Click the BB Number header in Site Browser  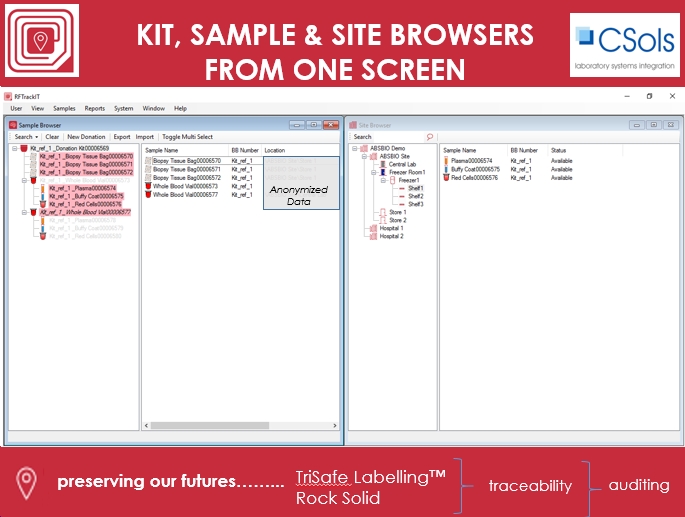[527, 150]
